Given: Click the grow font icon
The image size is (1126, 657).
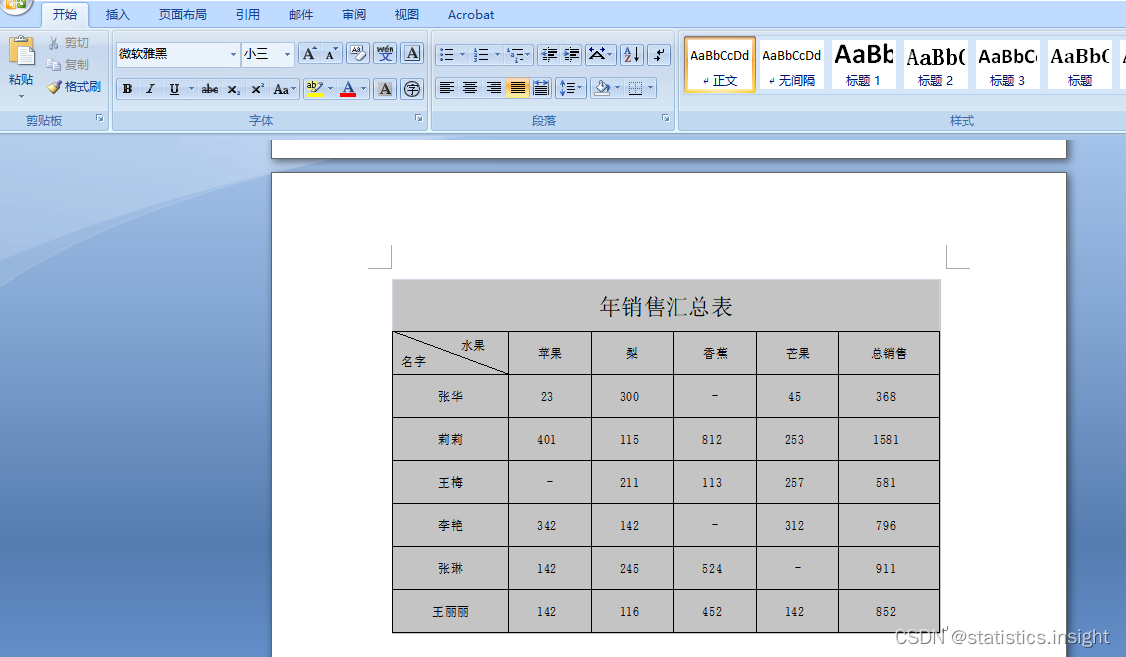Looking at the screenshot, I should pyautogui.click(x=309, y=54).
